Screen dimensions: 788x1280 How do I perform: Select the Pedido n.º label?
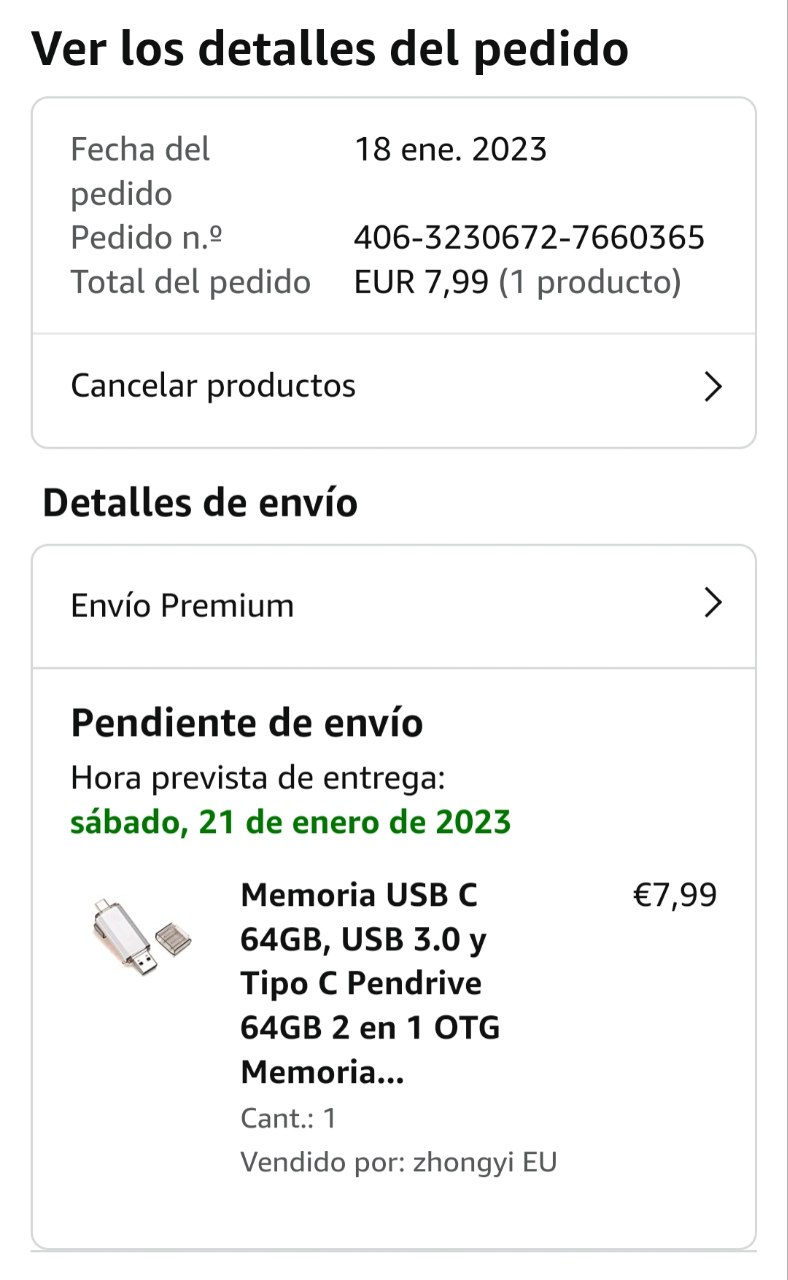[x=146, y=238]
